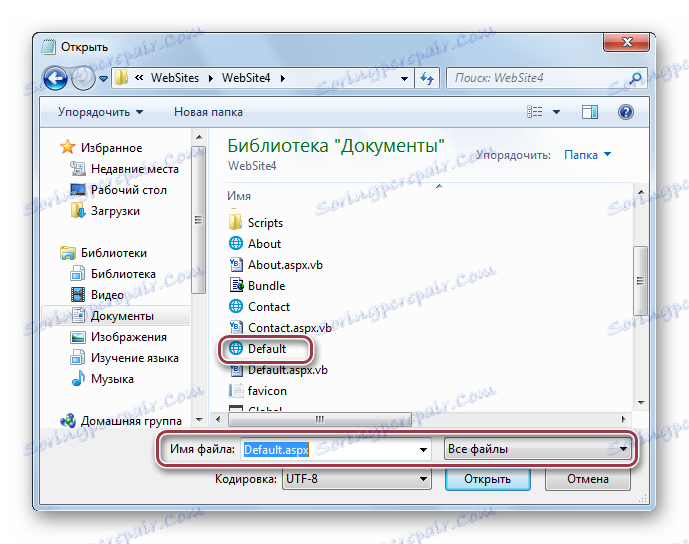
Task: Open Рабочий стол in favorites
Action: tap(129, 190)
